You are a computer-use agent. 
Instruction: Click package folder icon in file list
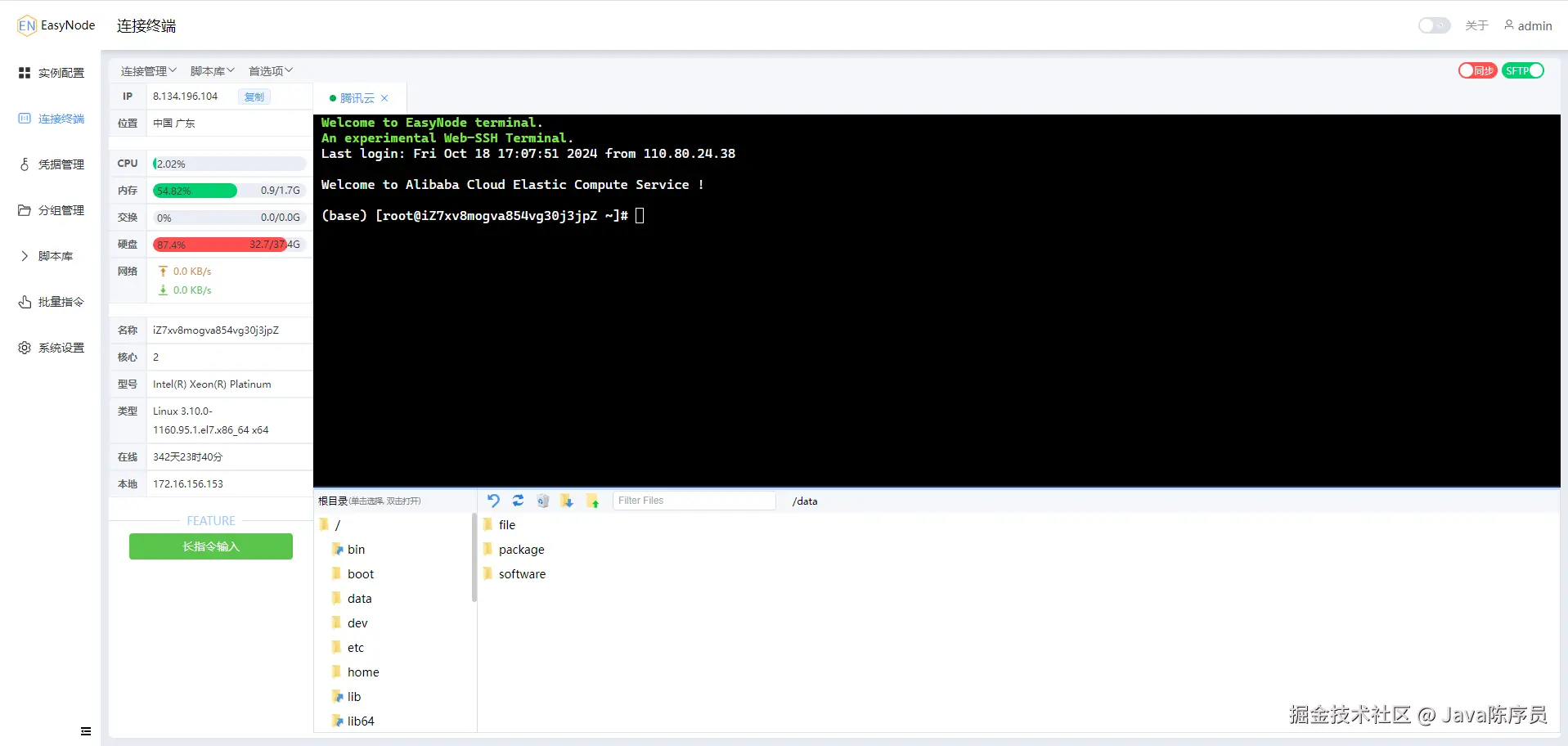tap(488, 550)
